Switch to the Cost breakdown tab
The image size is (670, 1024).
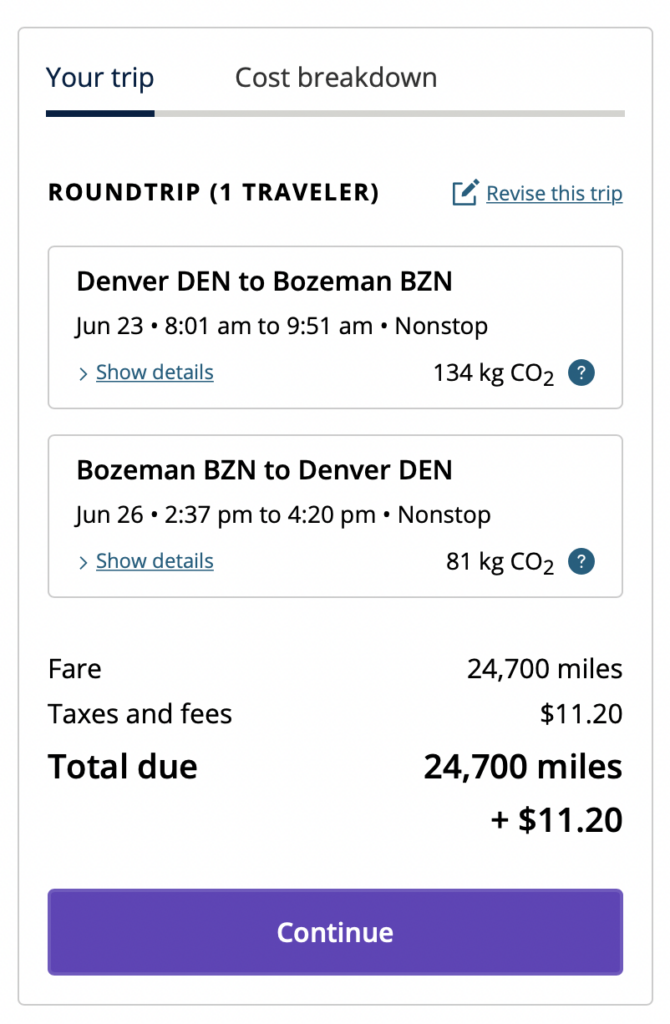tap(336, 77)
